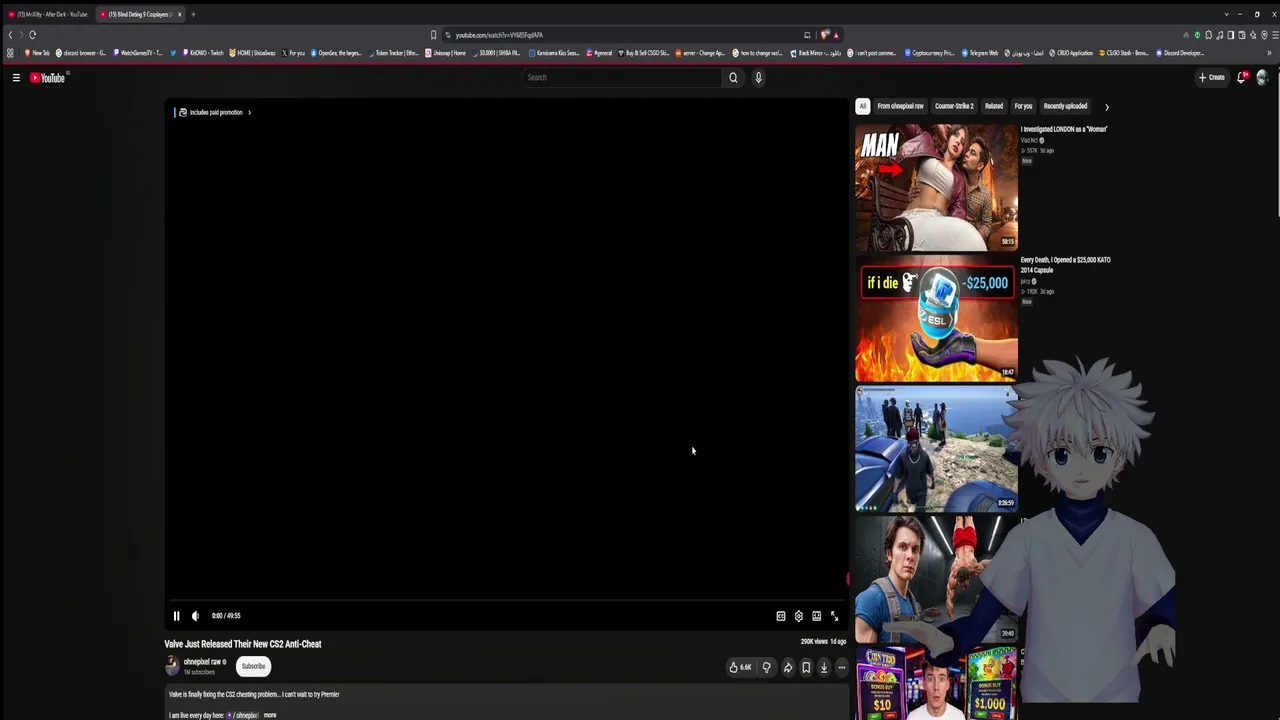Toggle subtitles/closed captions on the player

pyautogui.click(x=781, y=616)
